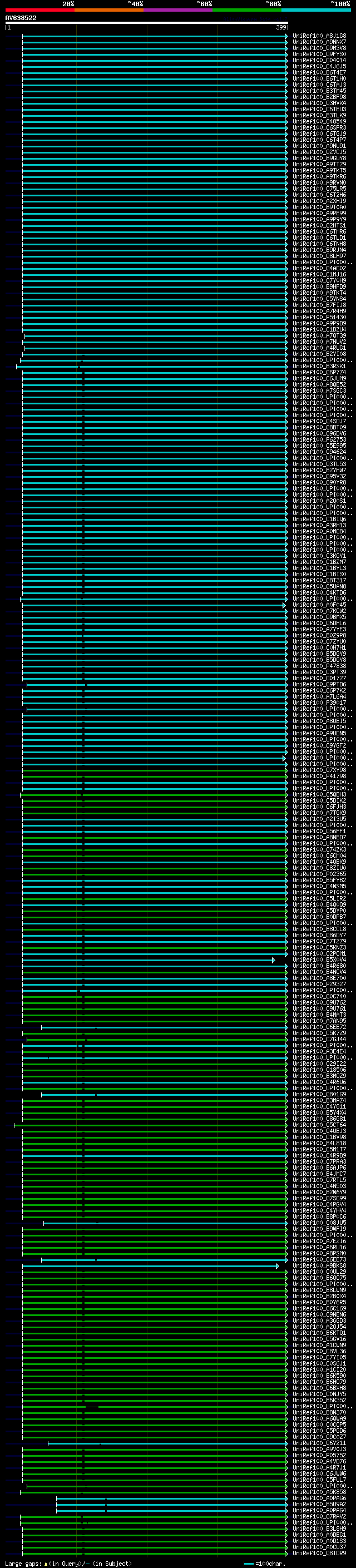Click the cyan ~100% identity legend bar
356x1568 pixels.
[316, 10]
